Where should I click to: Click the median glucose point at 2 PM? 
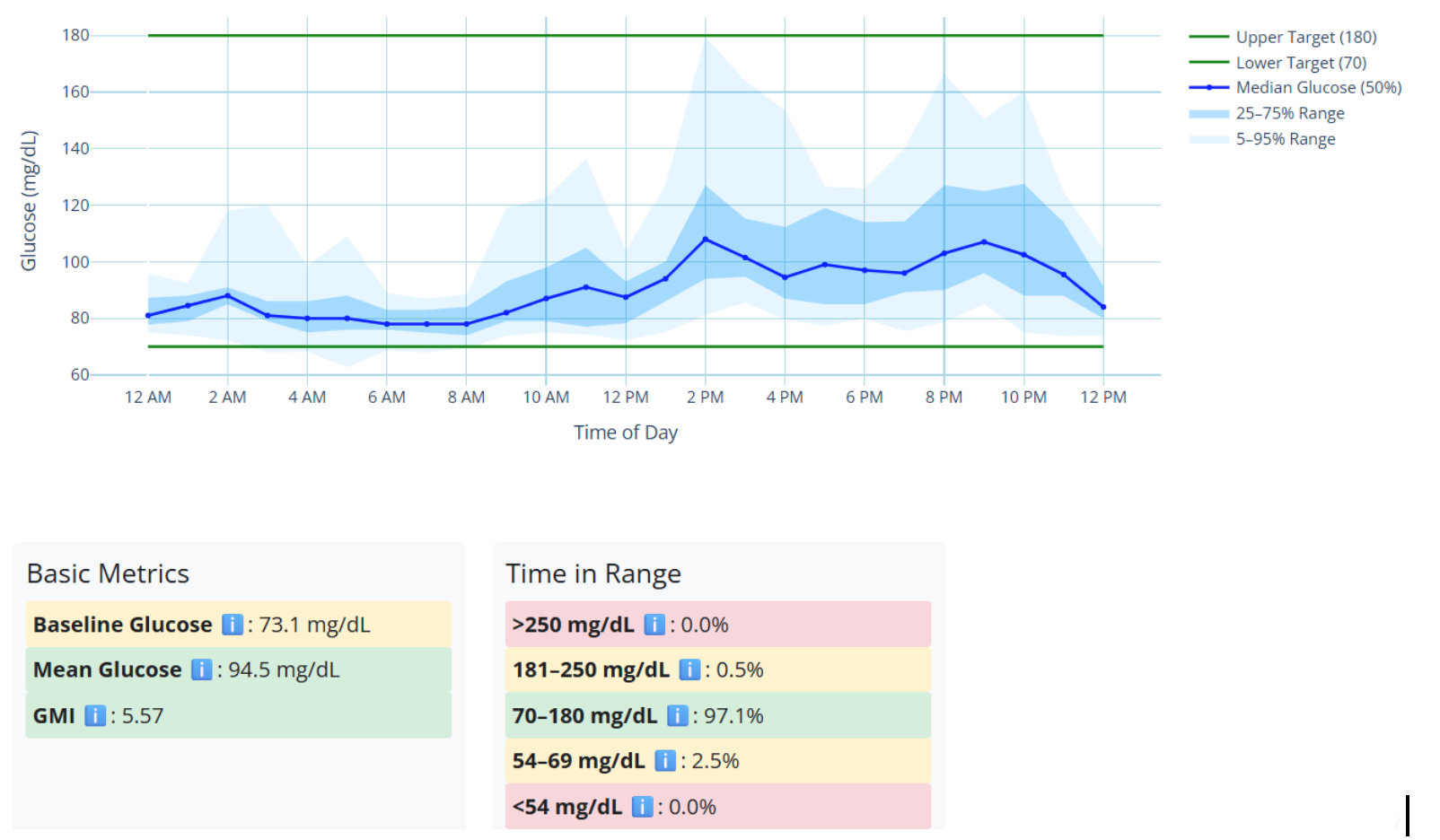pyautogui.click(x=706, y=240)
